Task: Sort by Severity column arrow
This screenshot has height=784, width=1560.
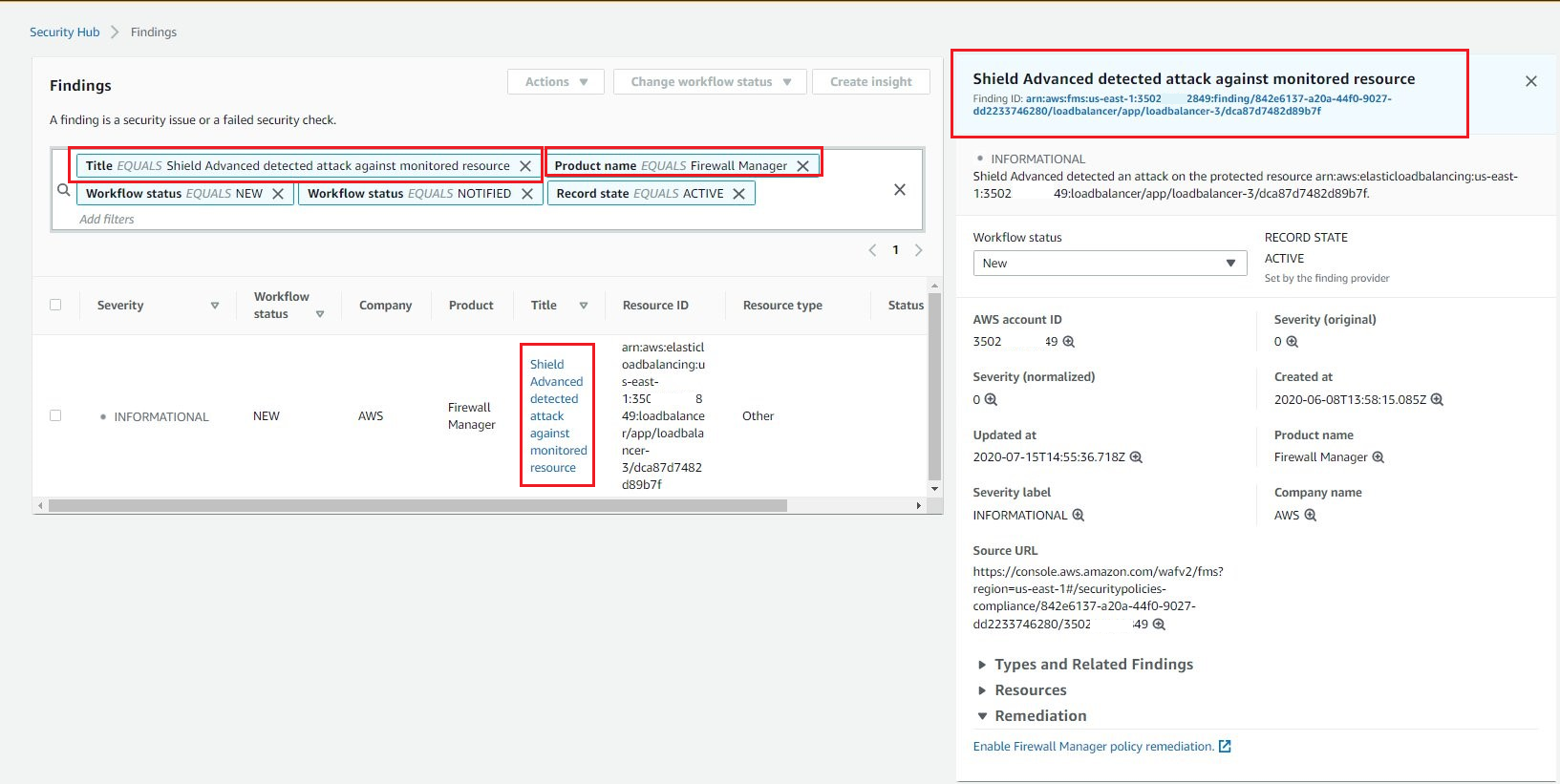Action: (x=215, y=306)
